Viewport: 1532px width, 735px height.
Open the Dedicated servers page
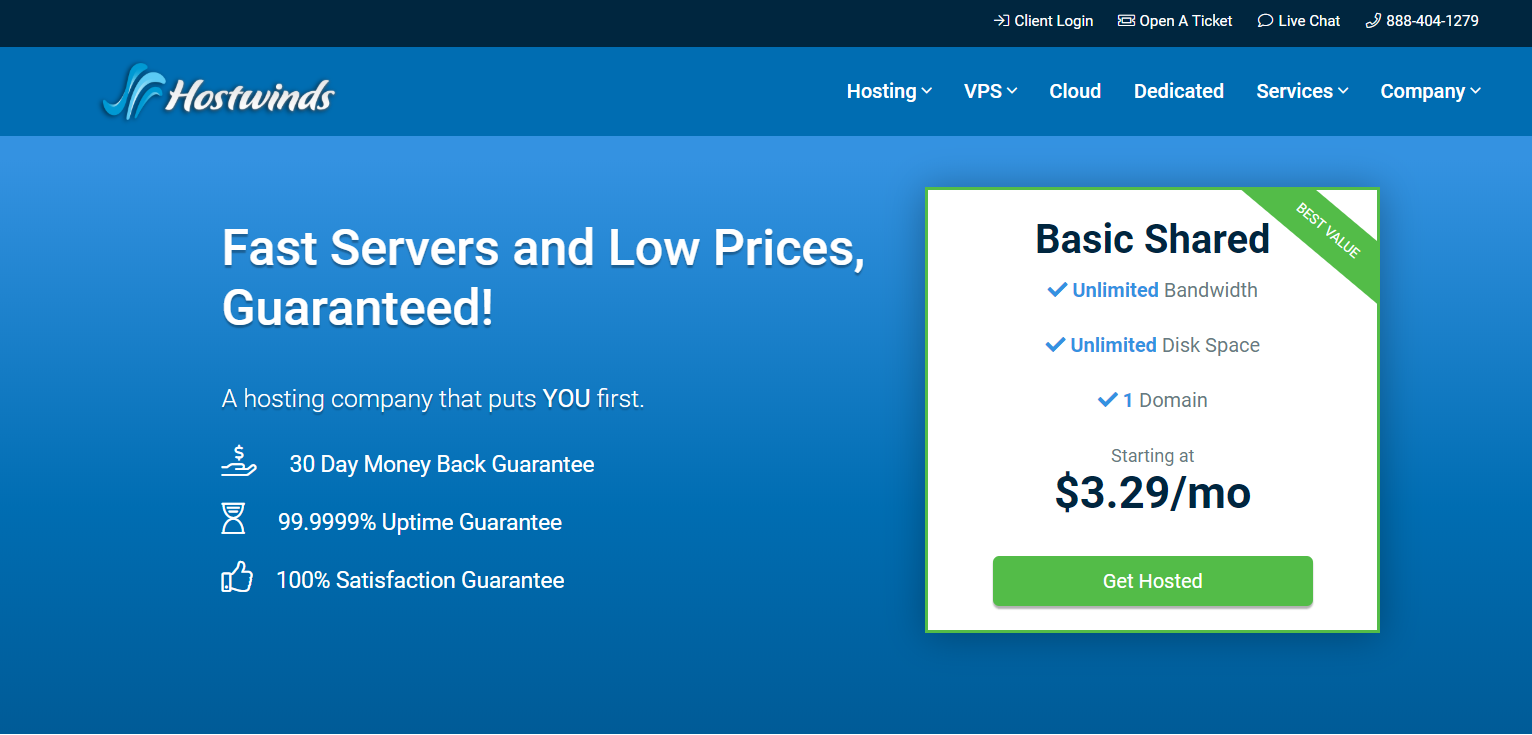(x=1178, y=91)
